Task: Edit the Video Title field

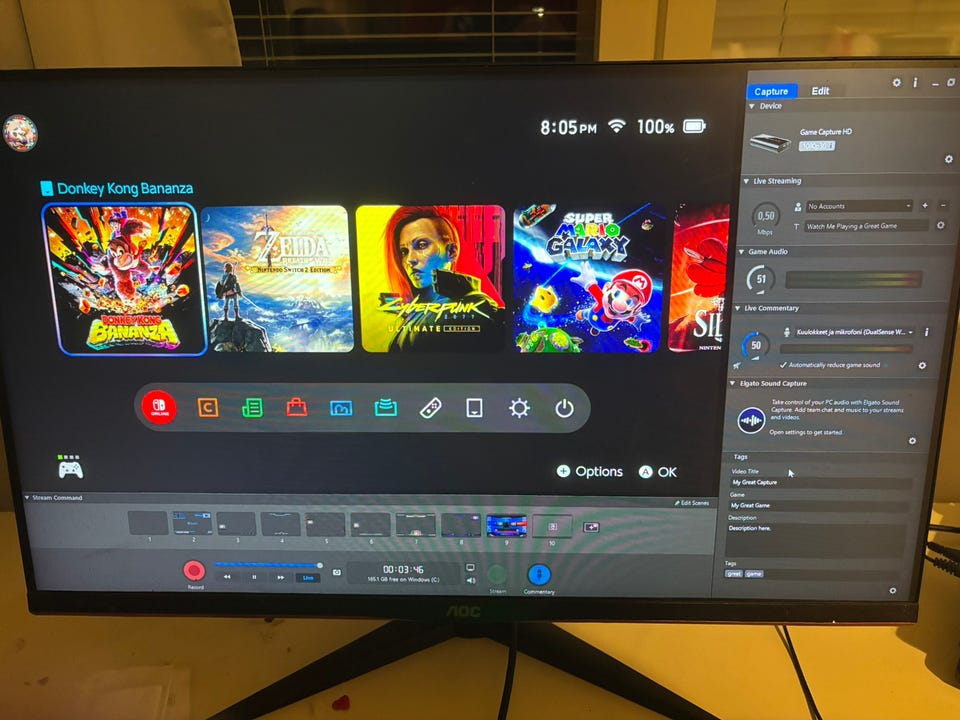Action: [819, 482]
